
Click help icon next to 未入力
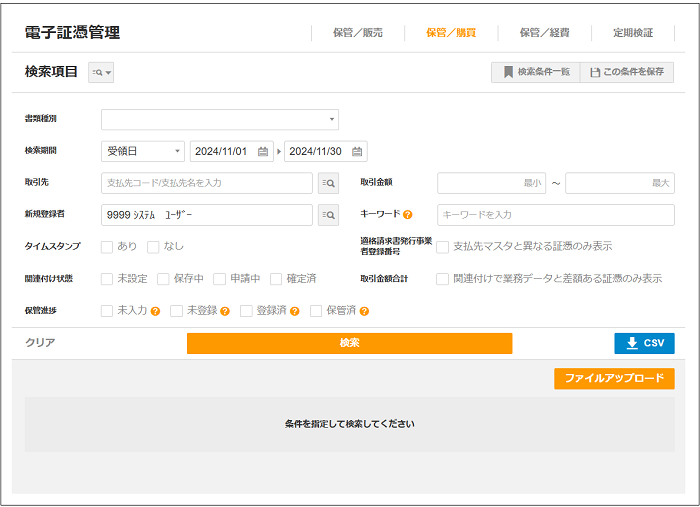155,311
